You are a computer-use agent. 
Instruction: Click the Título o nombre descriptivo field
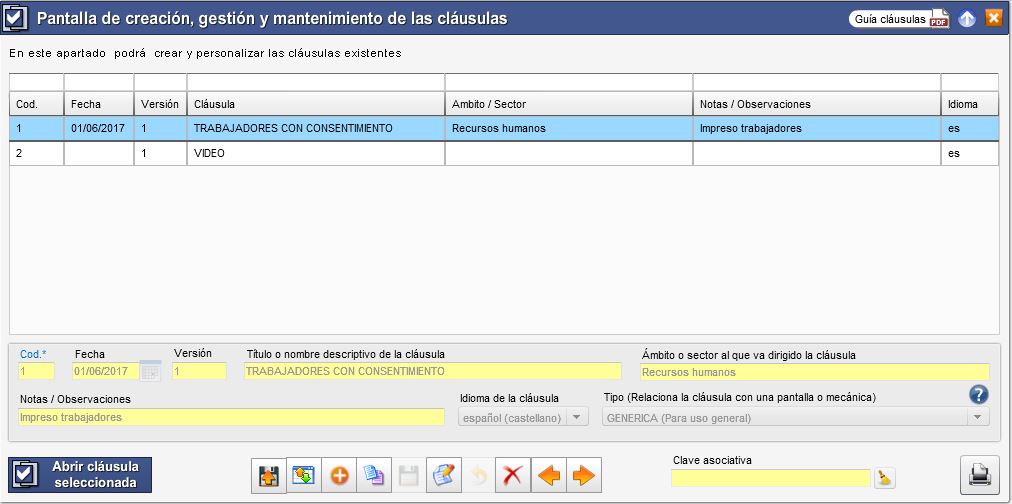click(432, 371)
